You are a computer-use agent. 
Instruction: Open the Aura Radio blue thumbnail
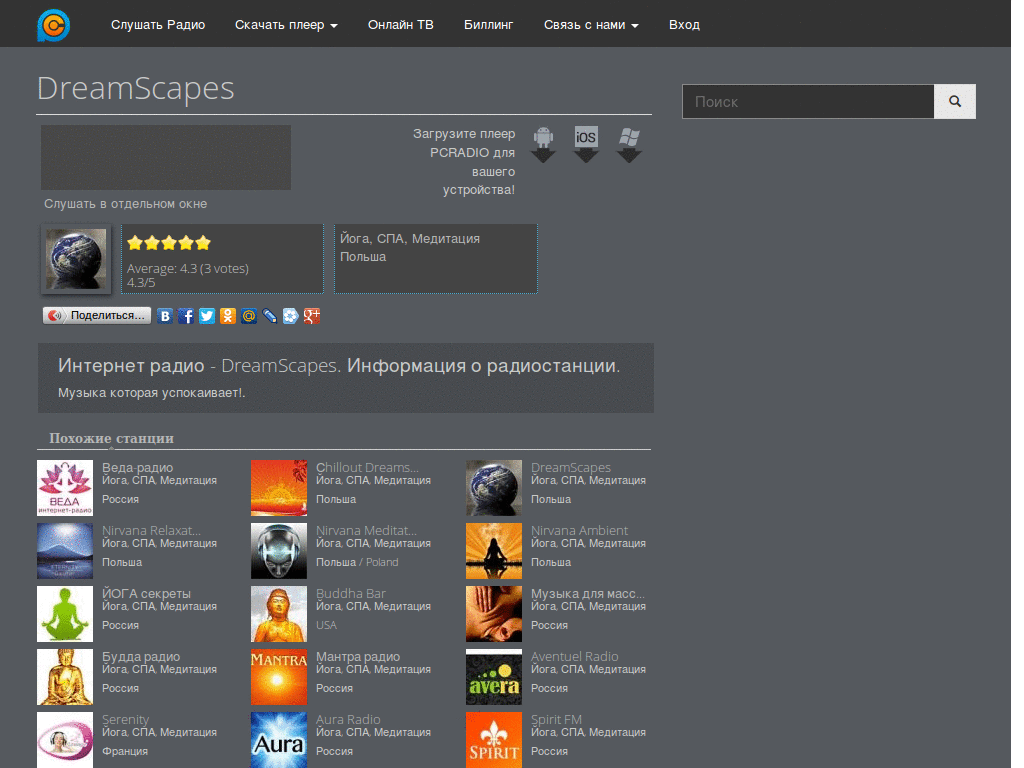(279, 740)
